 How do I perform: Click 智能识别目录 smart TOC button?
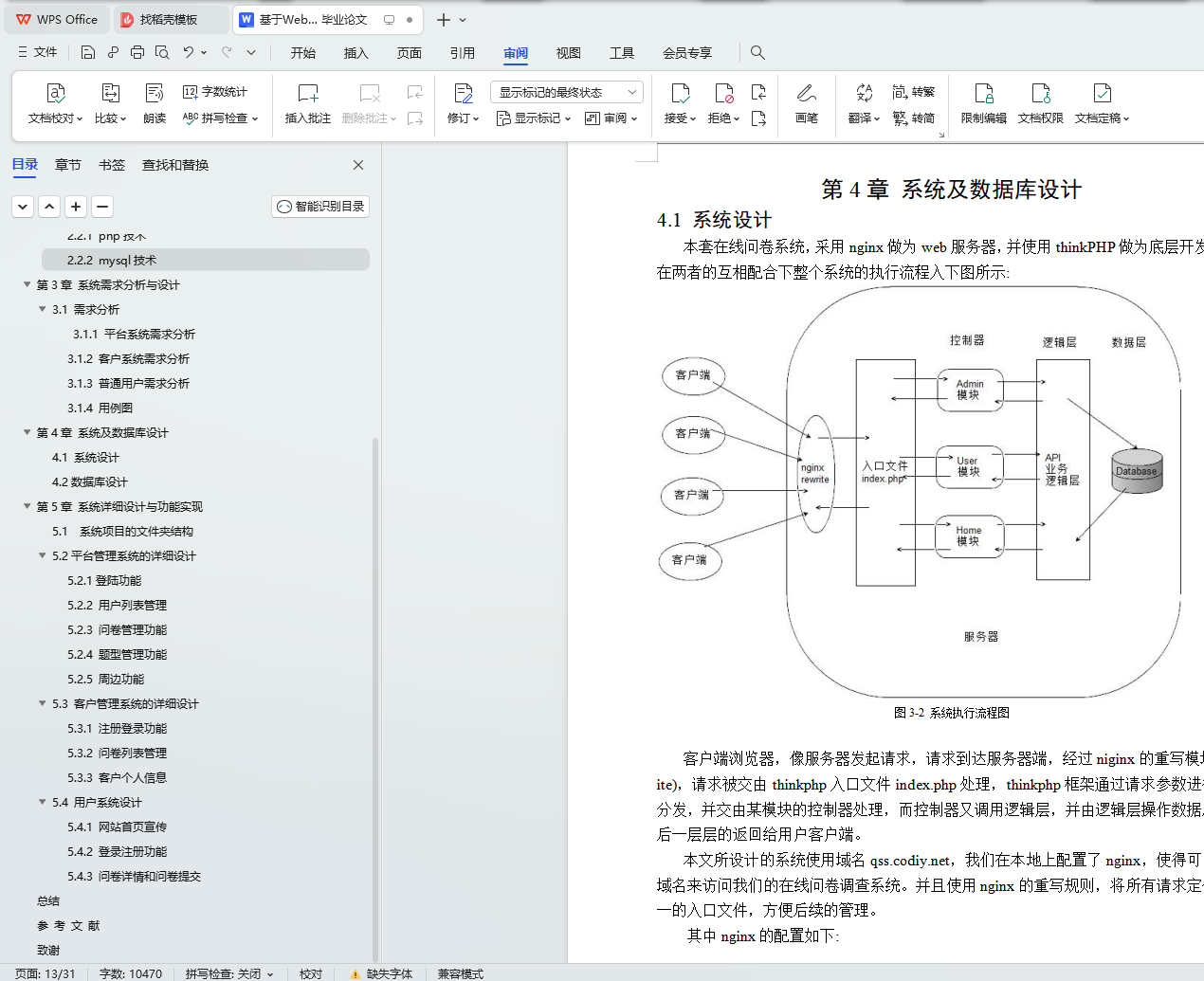point(320,207)
